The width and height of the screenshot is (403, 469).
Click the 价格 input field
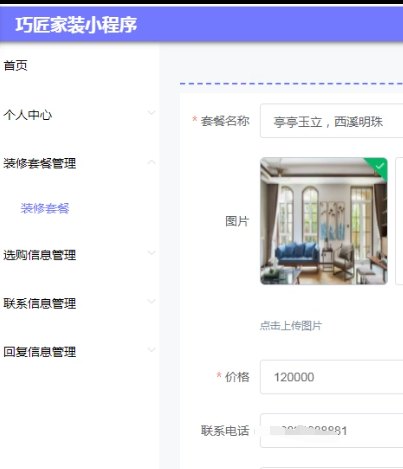pos(331,377)
